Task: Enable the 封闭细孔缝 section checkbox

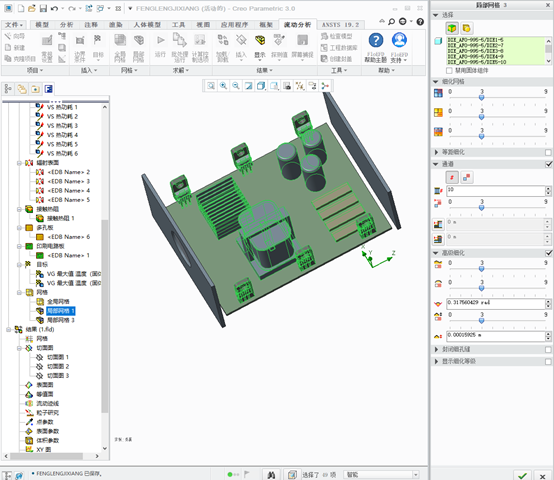Action: 548,349
